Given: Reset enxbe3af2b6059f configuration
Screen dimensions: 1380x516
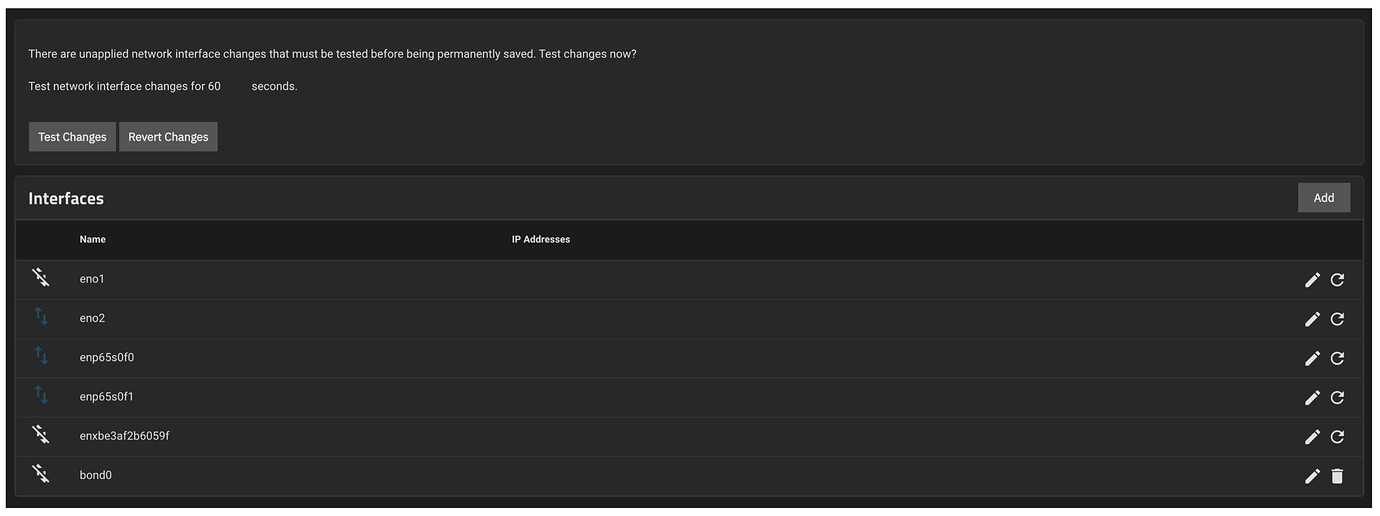Looking at the screenshot, I should [1337, 437].
